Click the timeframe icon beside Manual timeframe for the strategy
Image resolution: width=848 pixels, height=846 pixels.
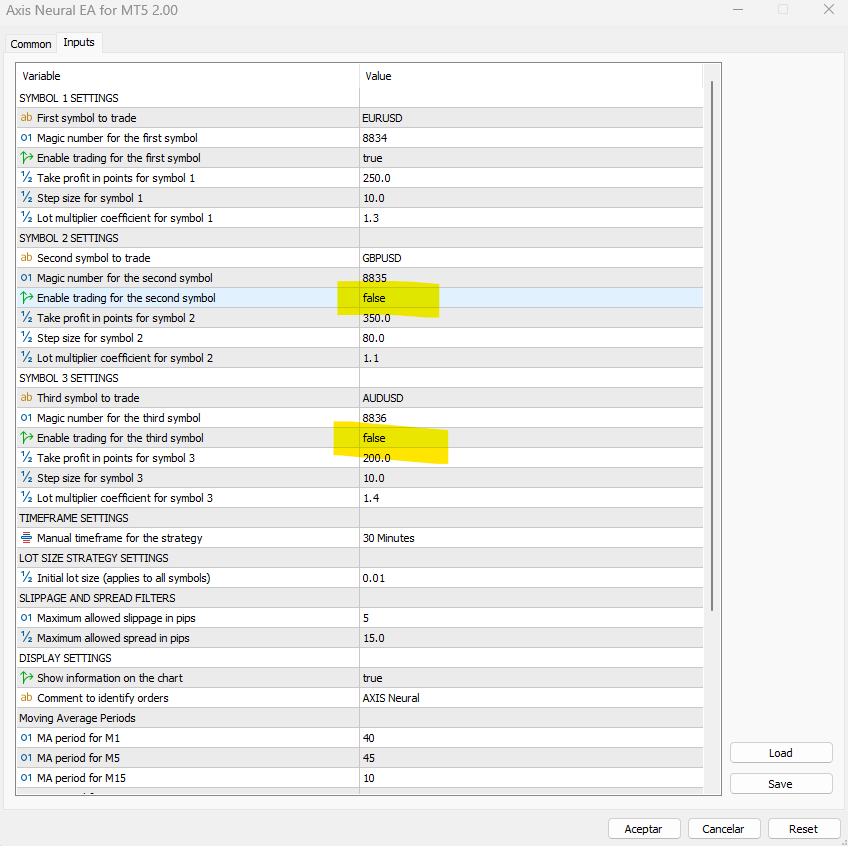click(x=26, y=538)
